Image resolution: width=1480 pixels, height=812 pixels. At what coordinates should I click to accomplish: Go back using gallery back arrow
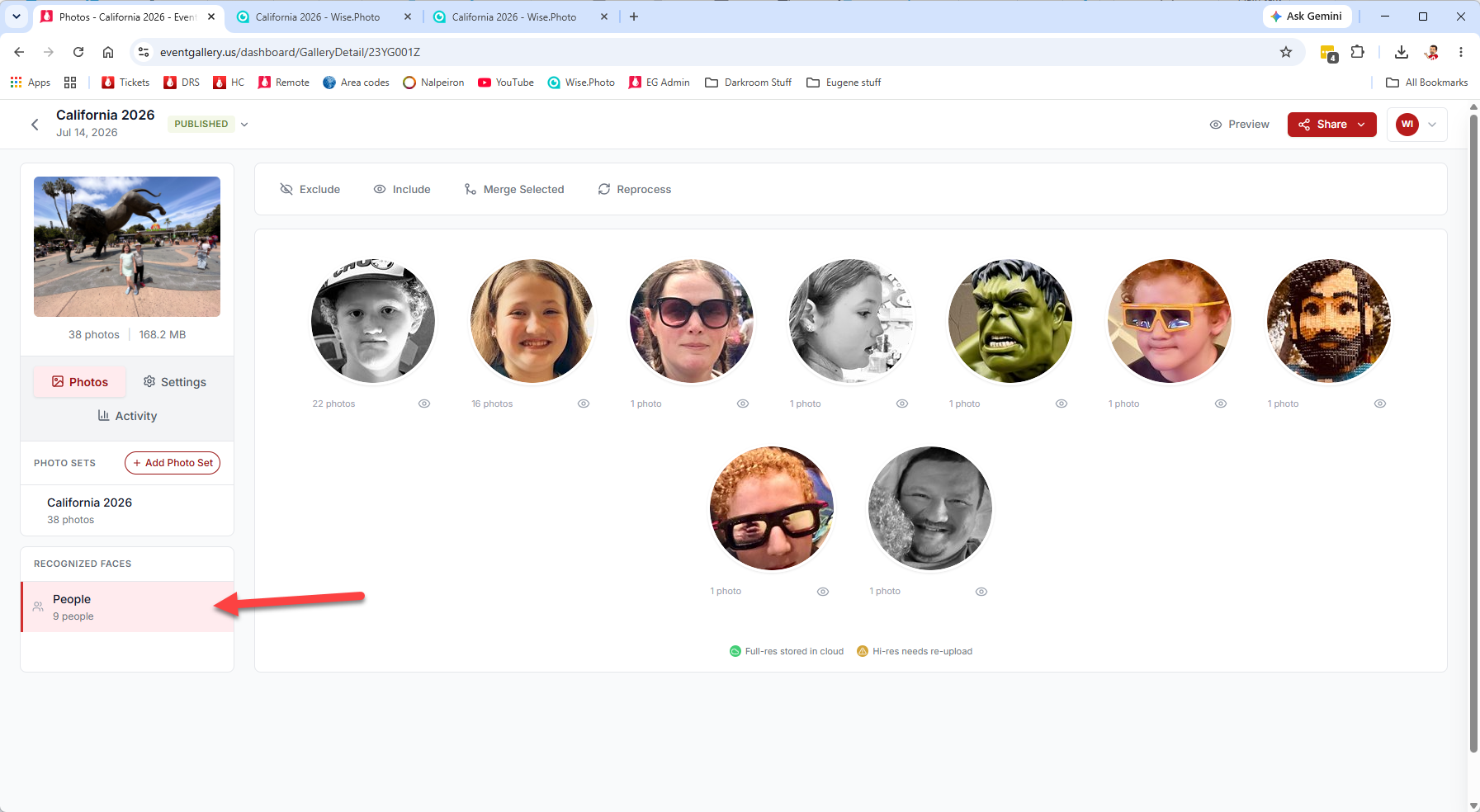[35, 125]
